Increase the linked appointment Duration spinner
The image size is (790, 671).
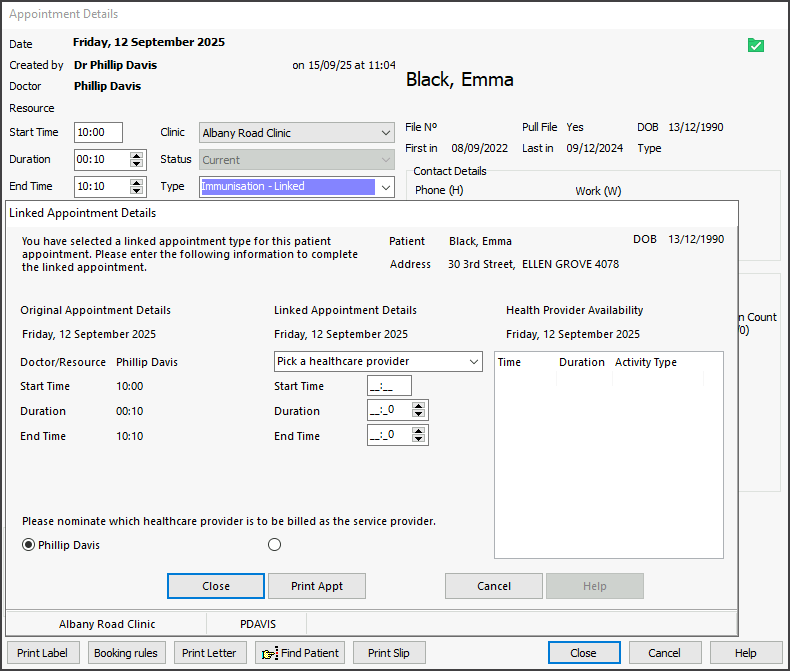(419, 407)
